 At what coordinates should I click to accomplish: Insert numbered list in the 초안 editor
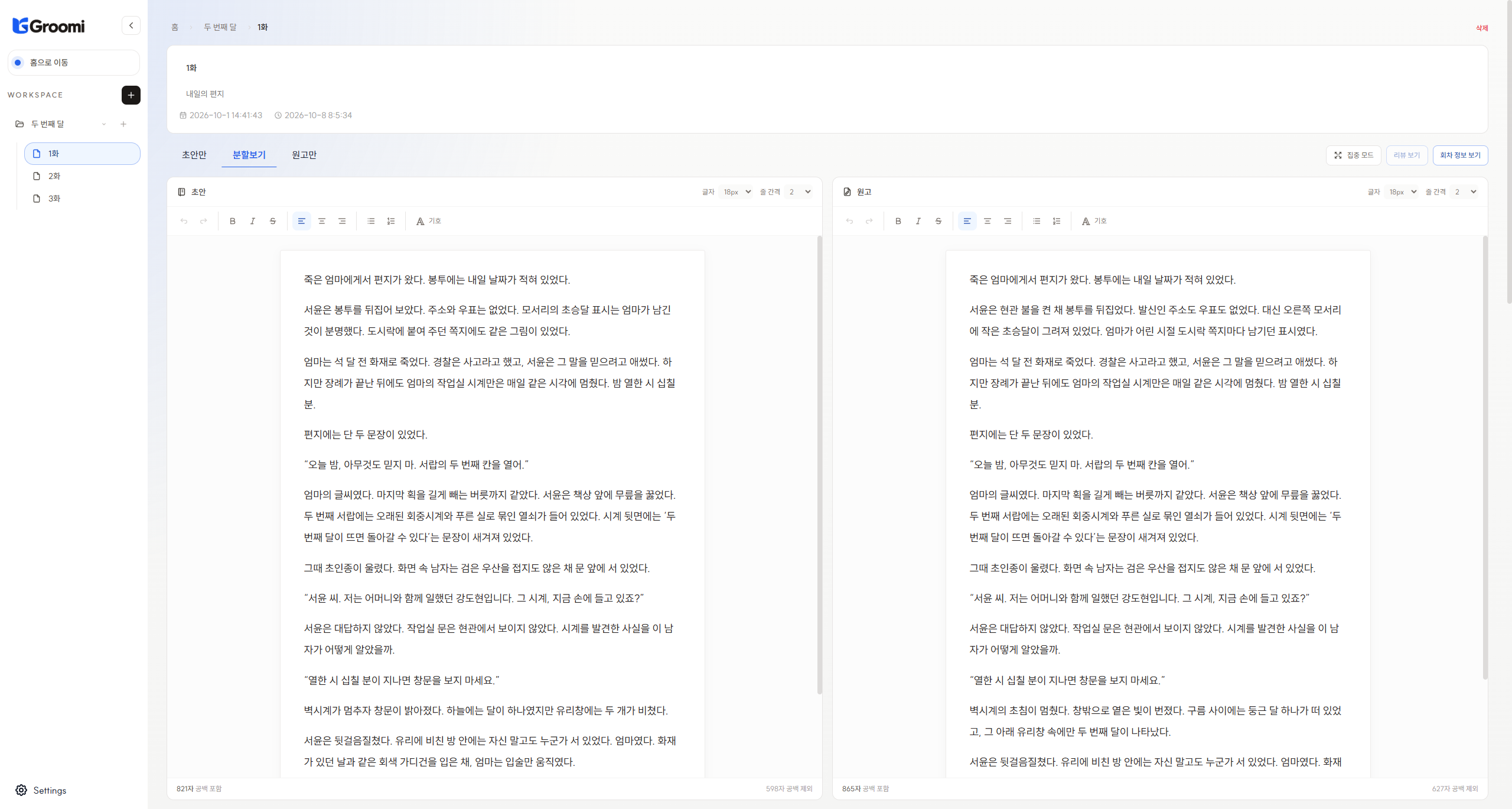click(x=391, y=222)
